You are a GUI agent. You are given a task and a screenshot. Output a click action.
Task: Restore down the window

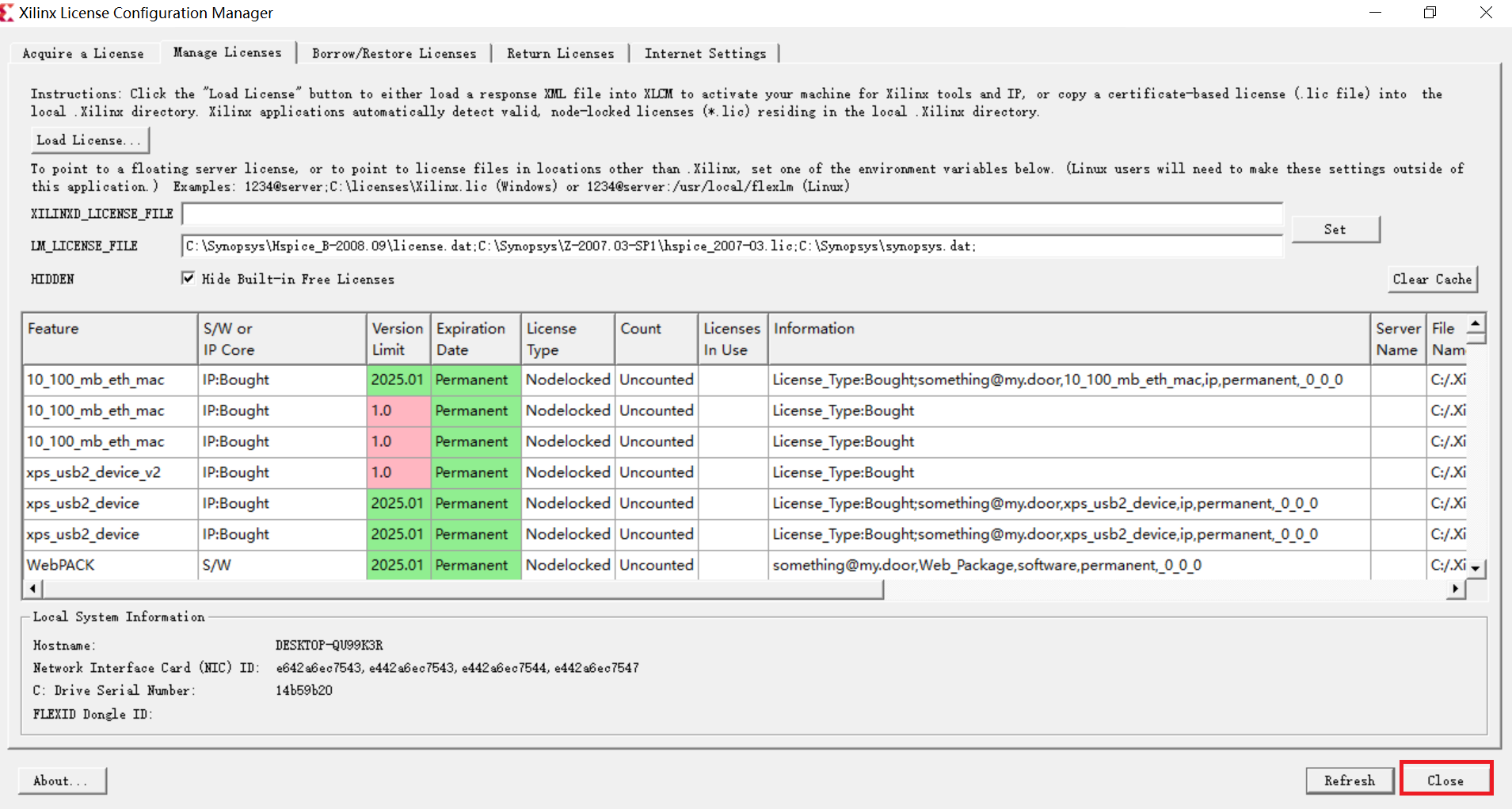pos(1430,13)
